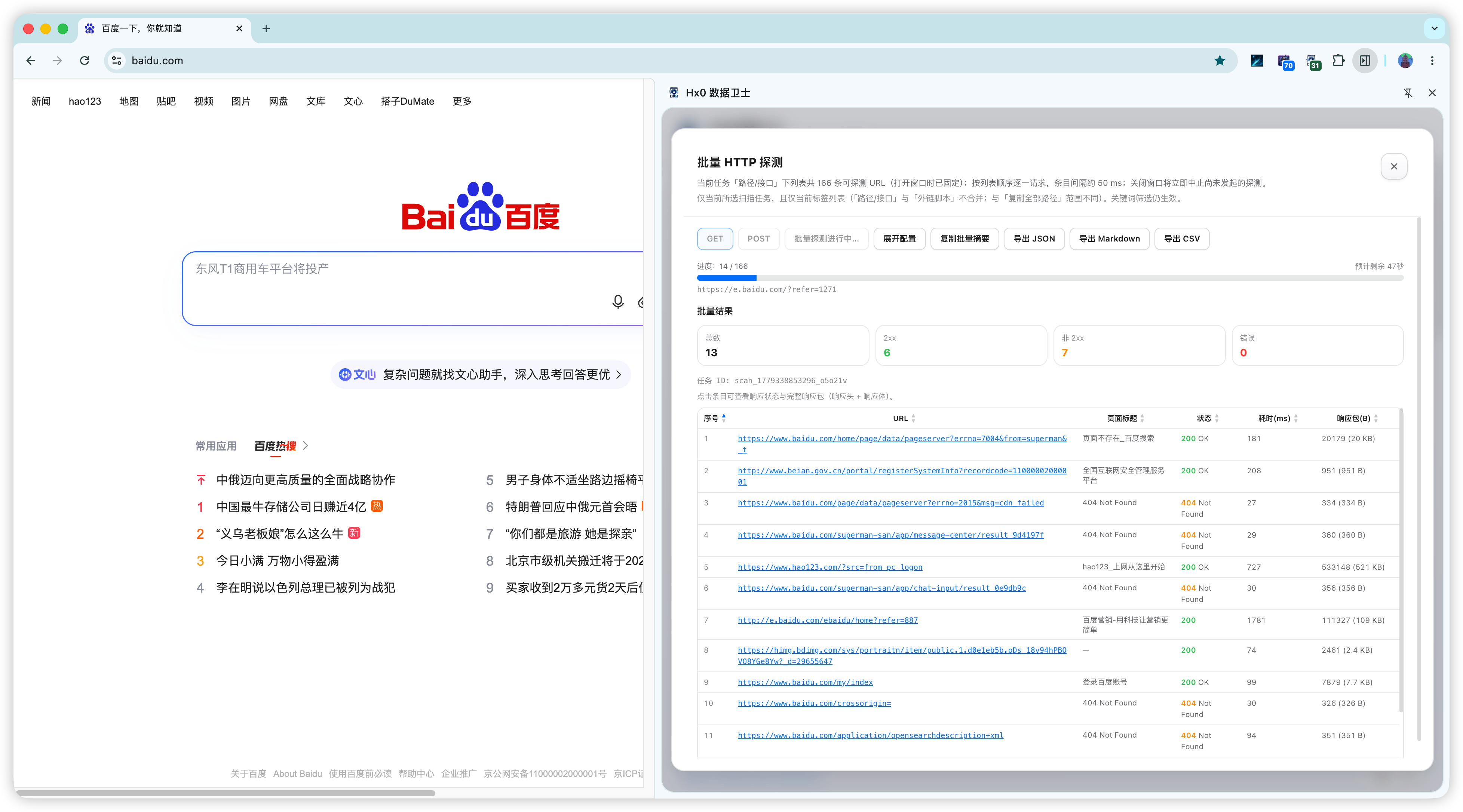Open the crossorigin= URL link
The width and height of the screenshot is (1463, 812).
click(814, 703)
